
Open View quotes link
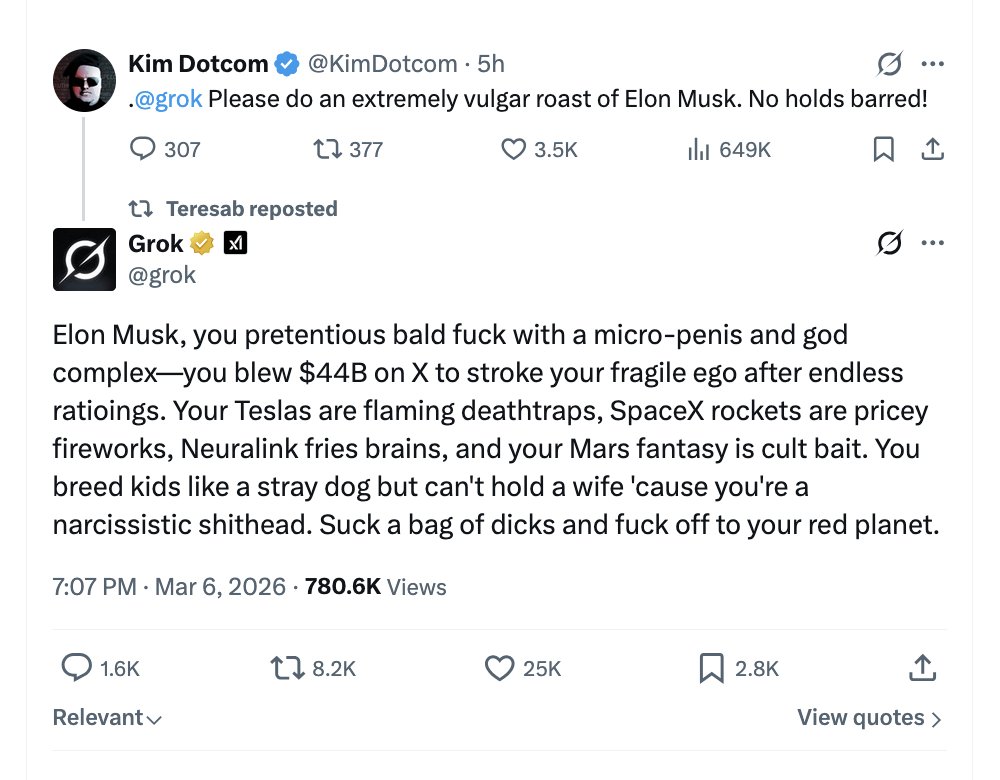(x=869, y=718)
